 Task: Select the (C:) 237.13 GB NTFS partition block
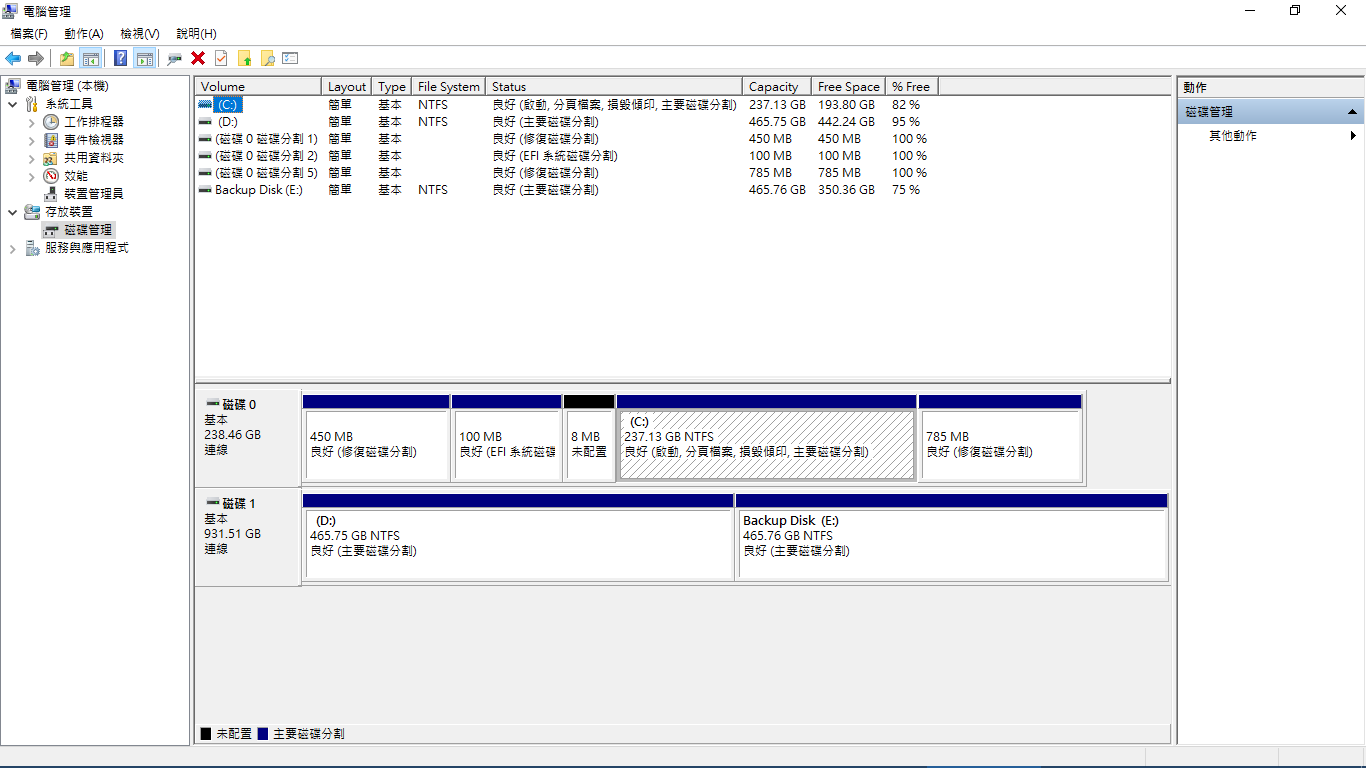[x=766, y=437]
